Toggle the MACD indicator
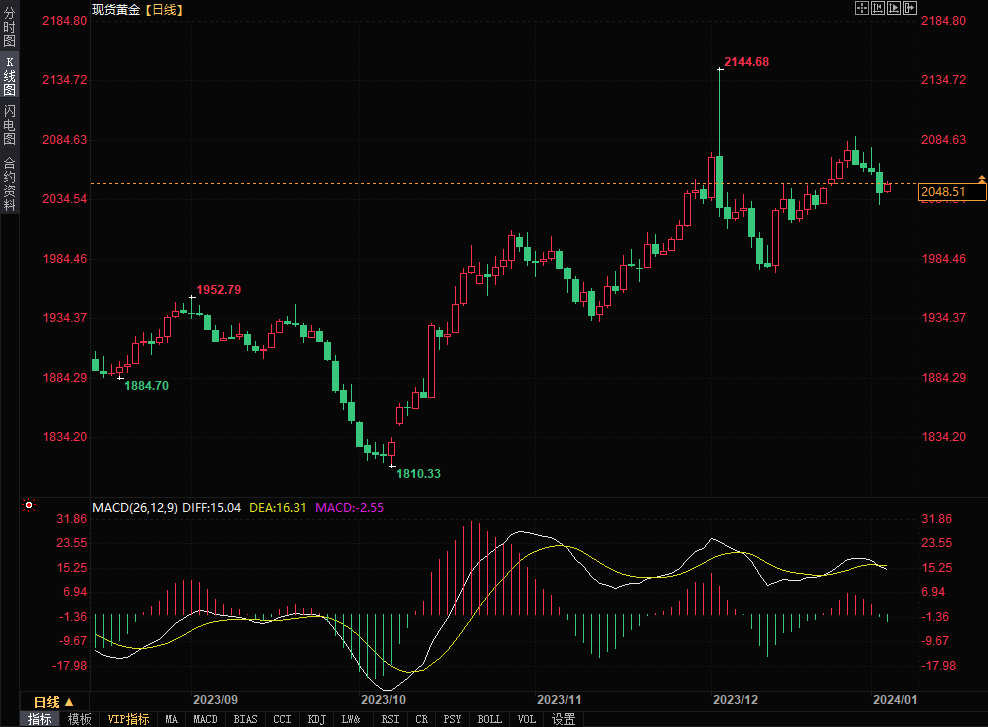This screenshot has height=727, width=988. [x=205, y=719]
